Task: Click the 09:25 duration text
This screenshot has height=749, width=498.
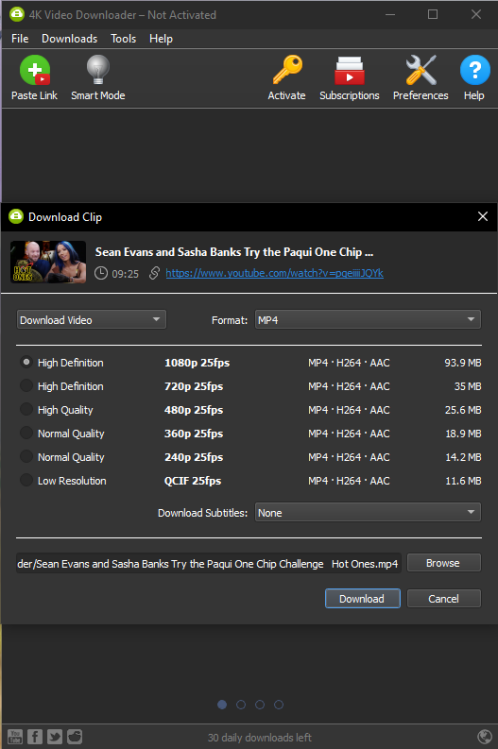Action: tap(125, 274)
